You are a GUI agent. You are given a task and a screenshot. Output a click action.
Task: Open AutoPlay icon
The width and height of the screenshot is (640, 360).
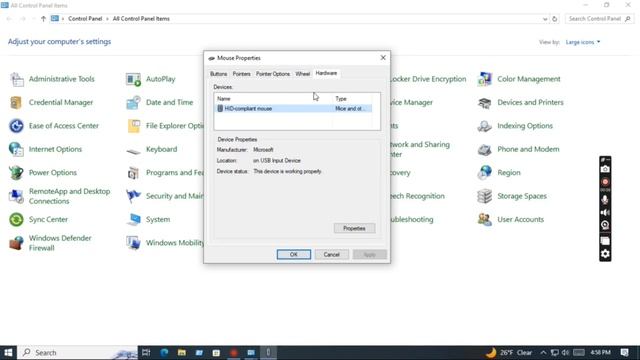coord(133,79)
